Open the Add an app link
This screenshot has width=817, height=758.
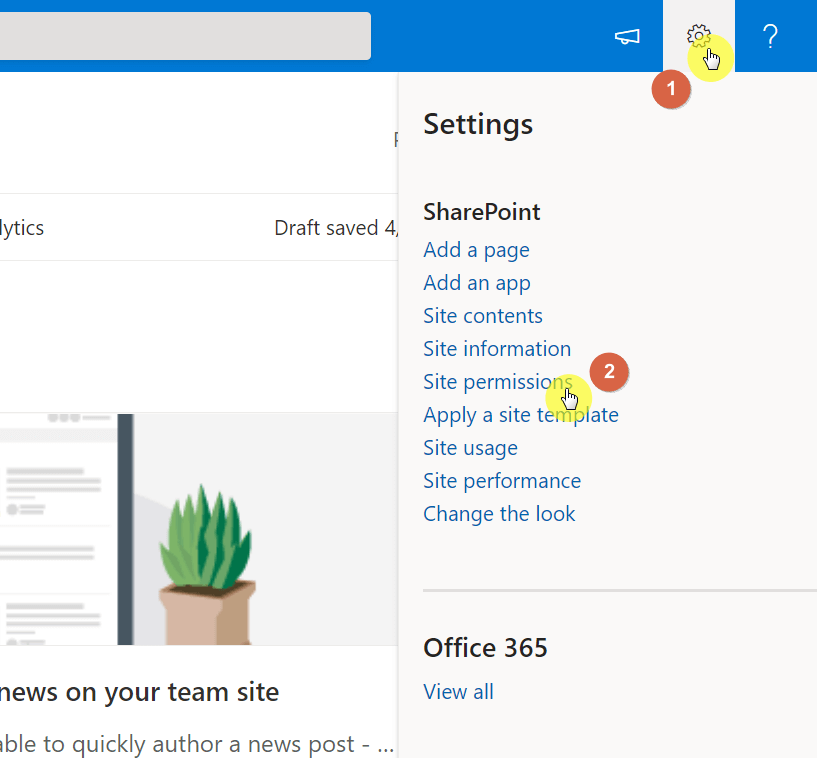pos(477,283)
